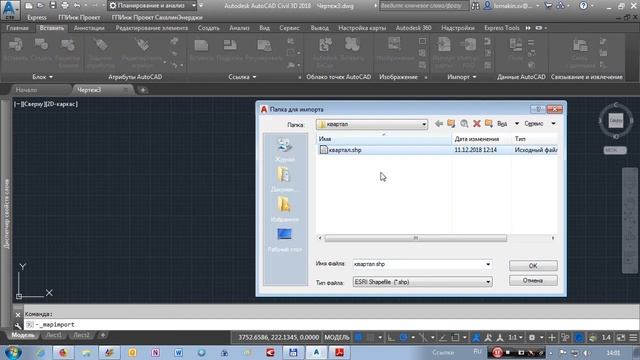This screenshot has width=640, height=360.
Task: Select the квартал.shp file in list
Action: point(438,150)
